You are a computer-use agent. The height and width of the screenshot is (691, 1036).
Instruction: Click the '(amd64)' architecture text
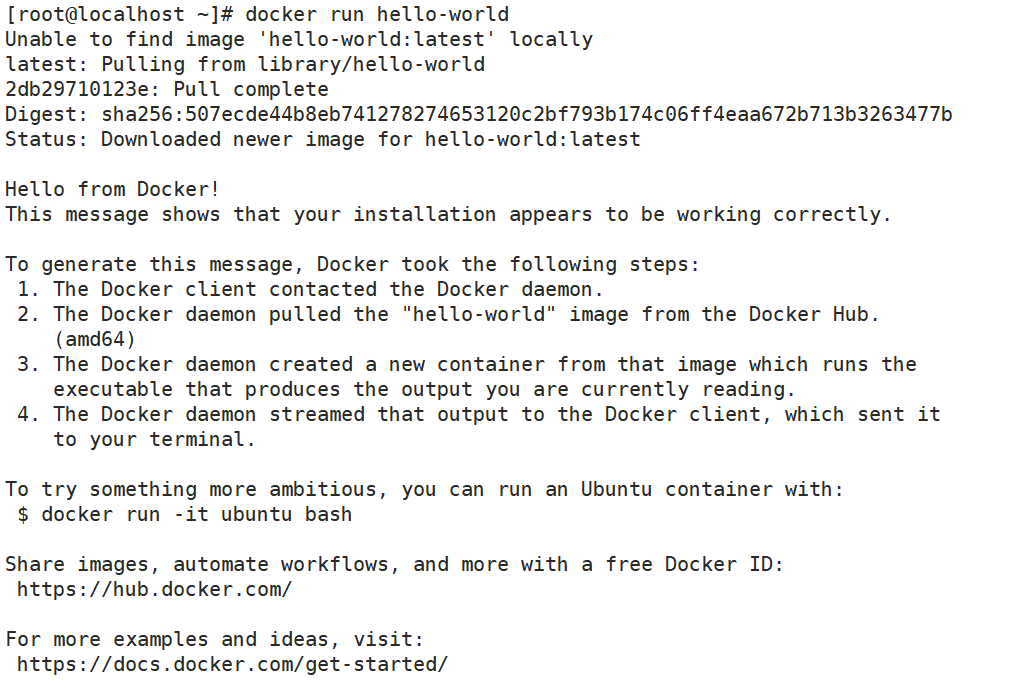94,339
